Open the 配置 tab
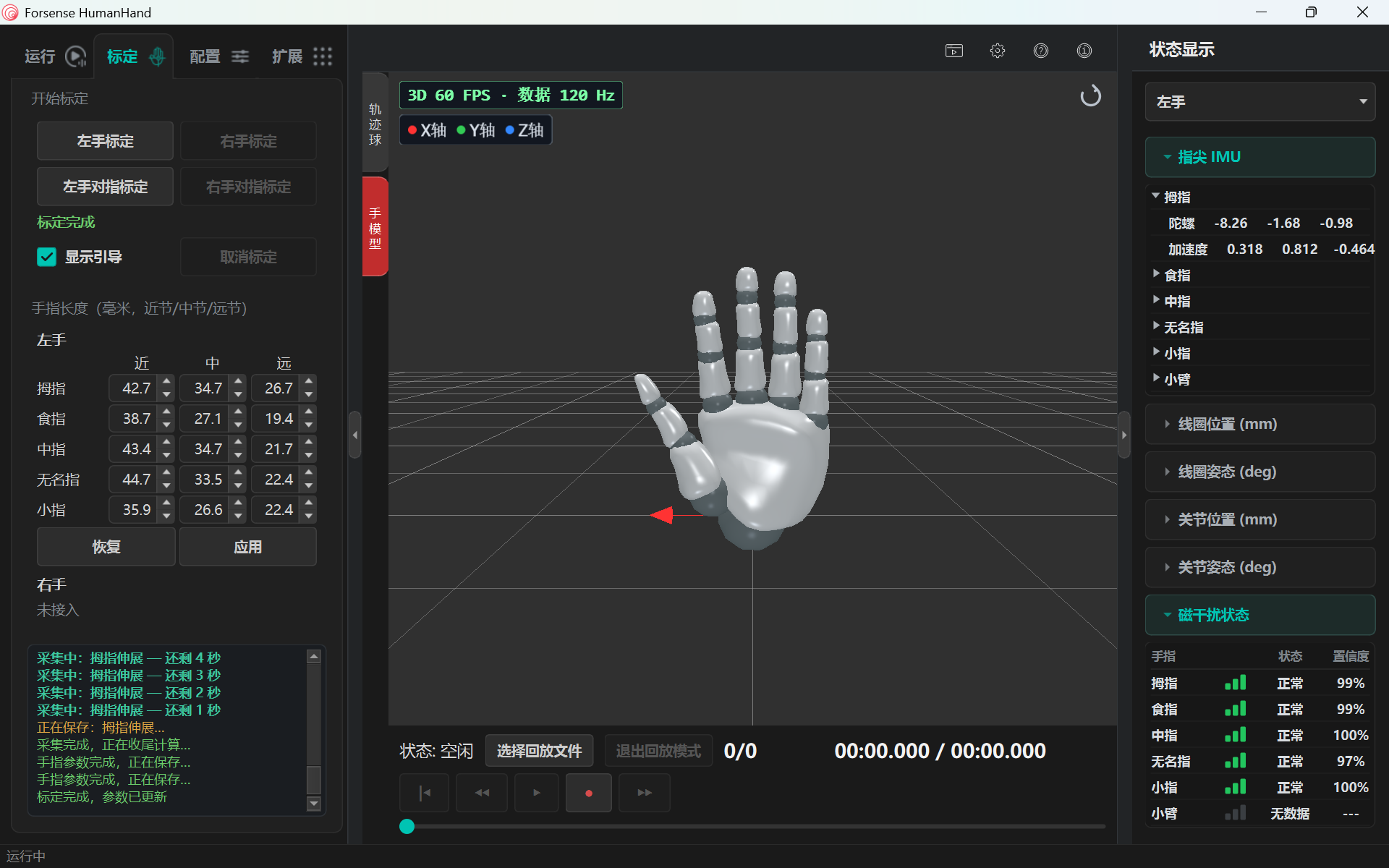This screenshot has width=1389, height=868. pyautogui.click(x=218, y=56)
